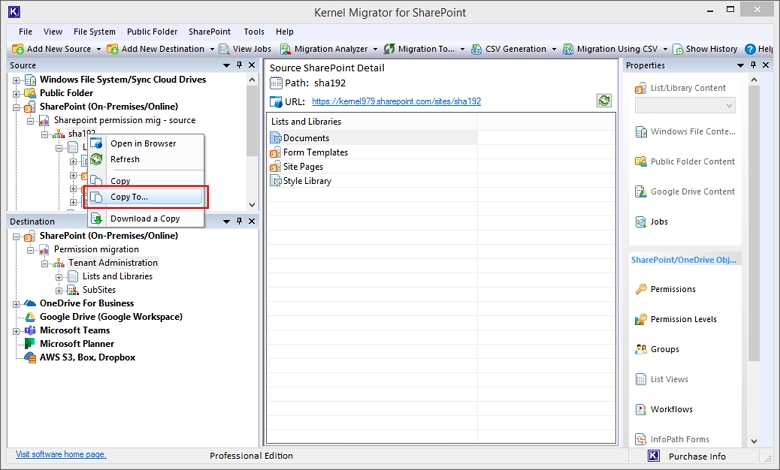Click the OneDrive For Business cloud icon
The height and width of the screenshot is (470, 780).
point(30,303)
